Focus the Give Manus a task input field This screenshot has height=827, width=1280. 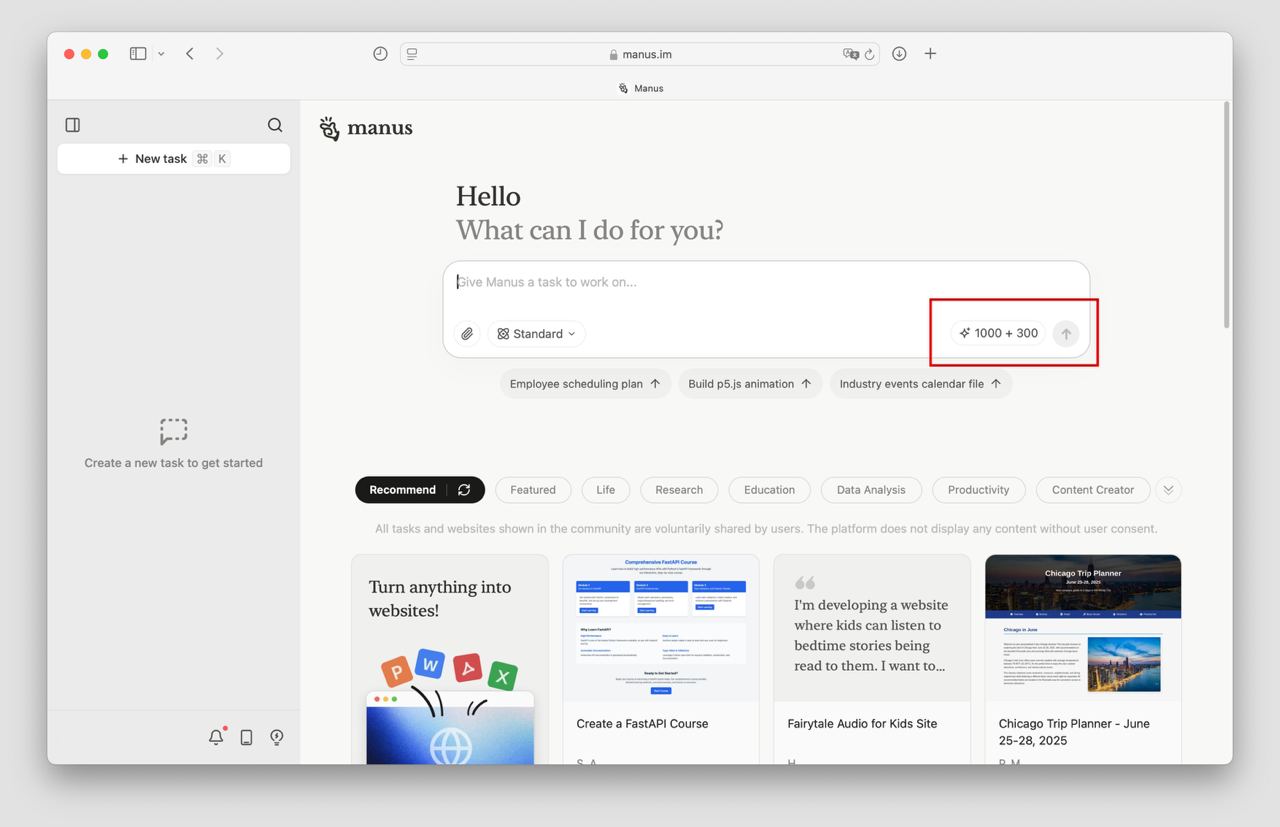766,283
